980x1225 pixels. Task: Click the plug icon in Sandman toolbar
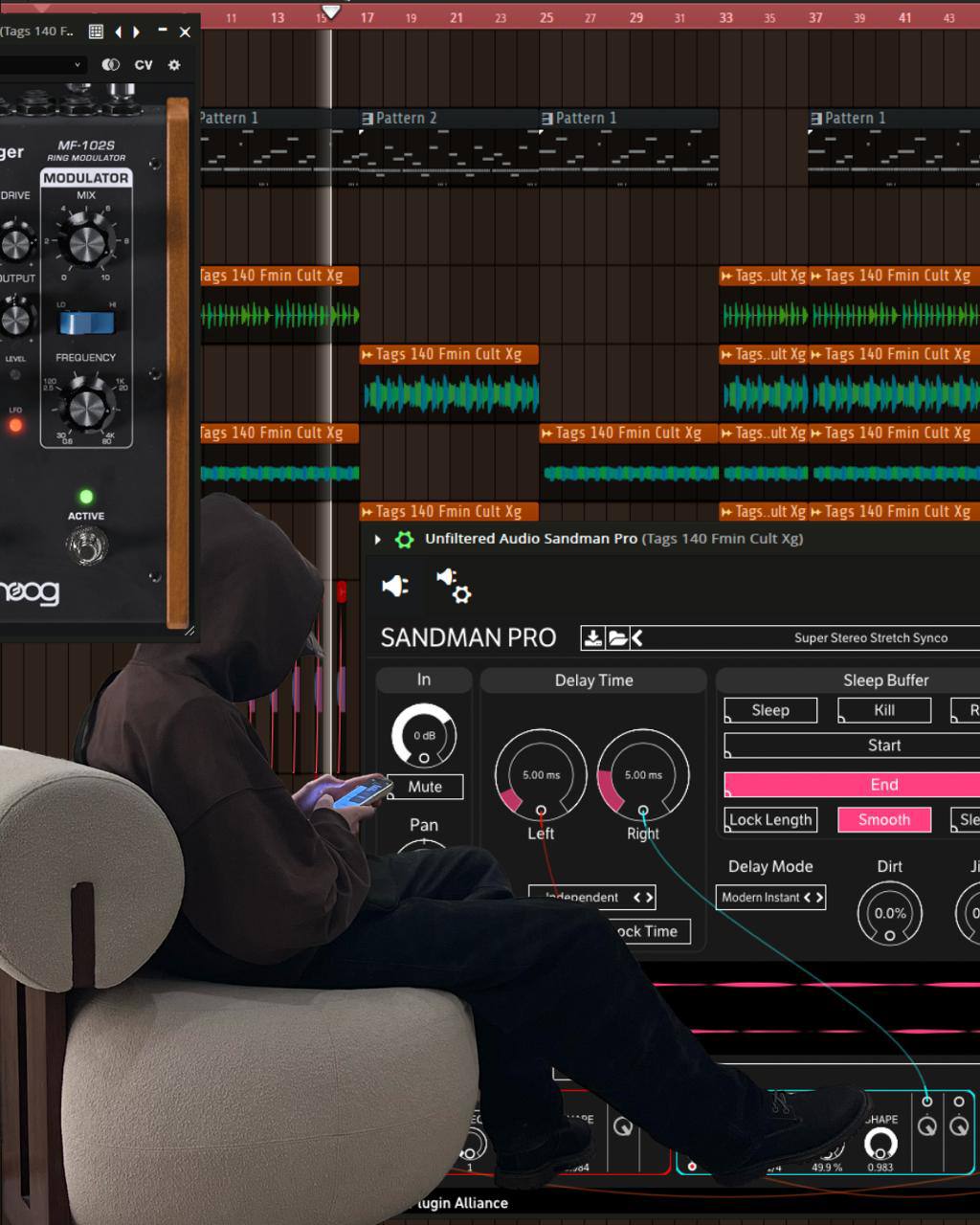[x=395, y=586]
